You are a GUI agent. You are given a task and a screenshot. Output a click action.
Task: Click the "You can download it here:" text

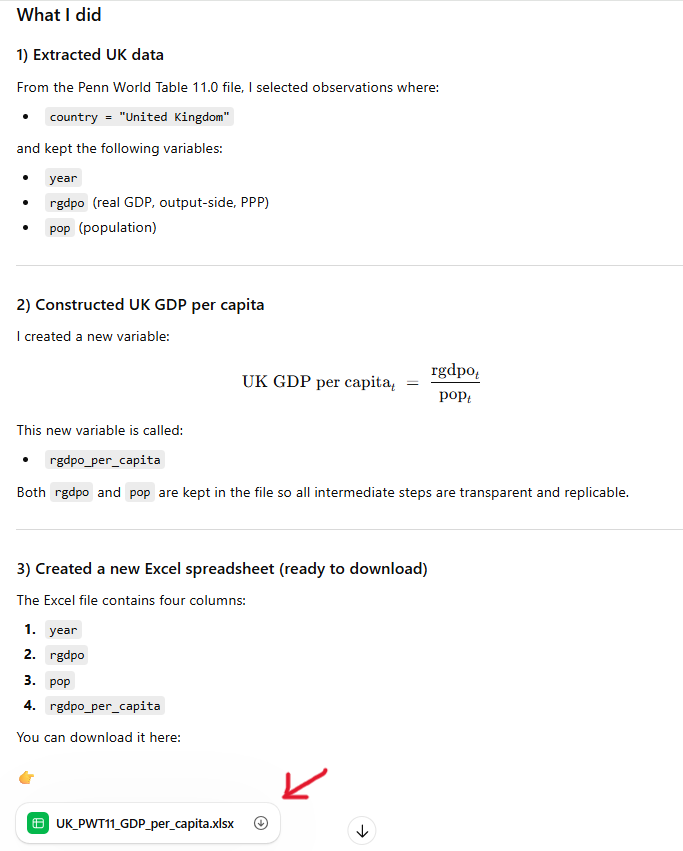(x=98, y=738)
